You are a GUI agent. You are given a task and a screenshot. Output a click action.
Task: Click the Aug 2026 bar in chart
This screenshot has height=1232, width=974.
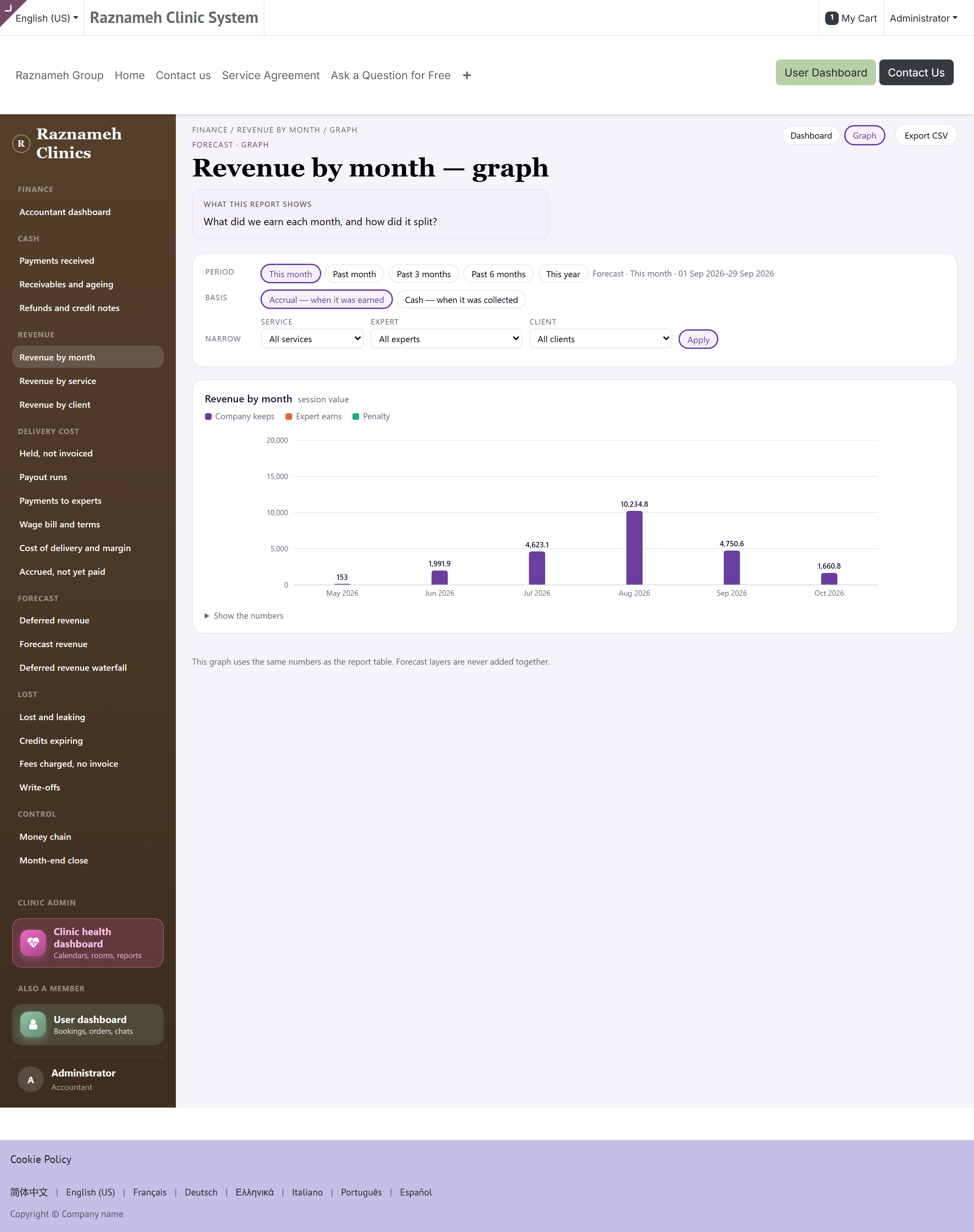(x=634, y=548)
